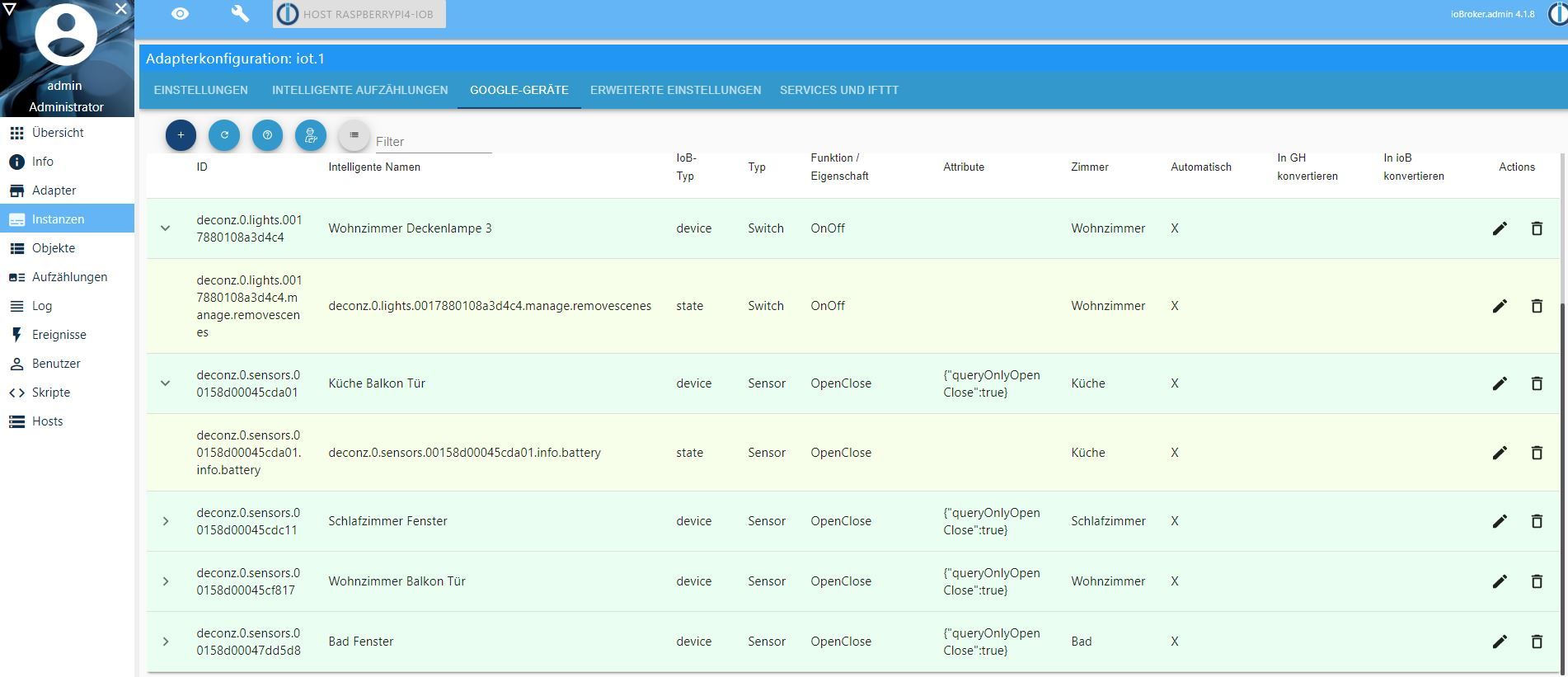Viewport: 1568px width, 677px height.
Task: Delete the manage.removescenes state row
Action: click(x=1537, y=306)
